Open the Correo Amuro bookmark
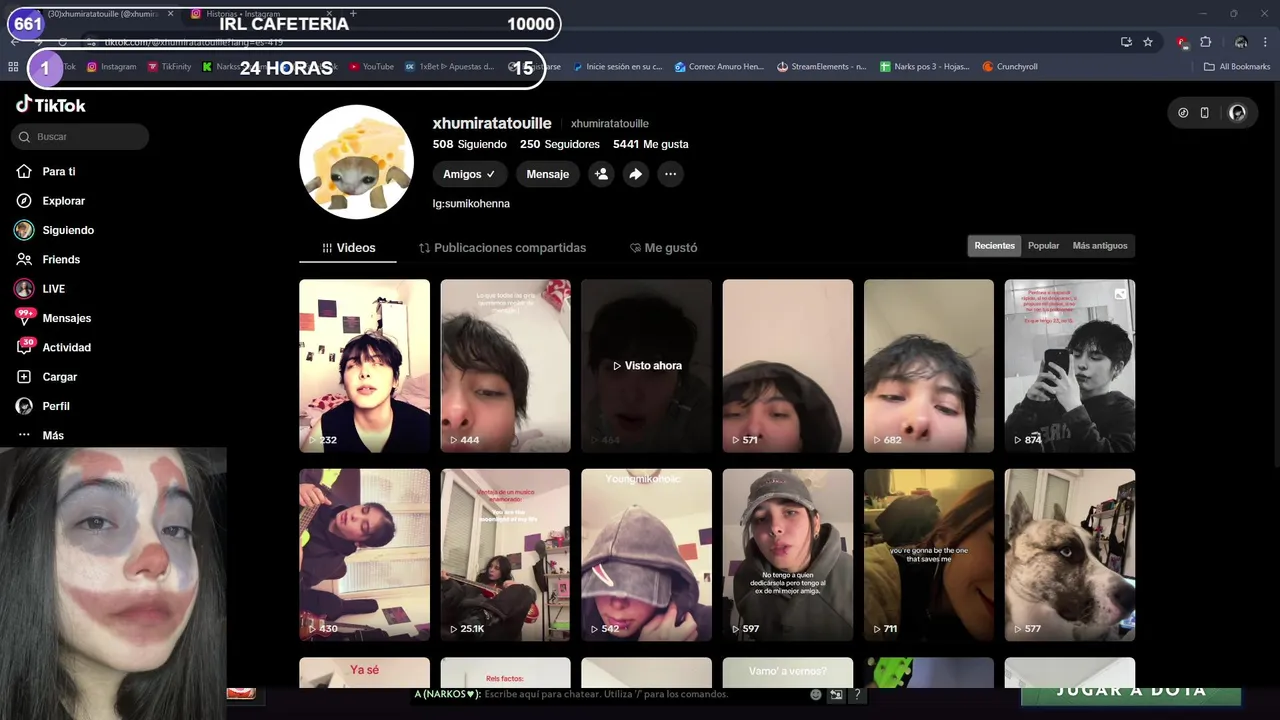Screen dimensions: 1280x720 coord(719,67)
